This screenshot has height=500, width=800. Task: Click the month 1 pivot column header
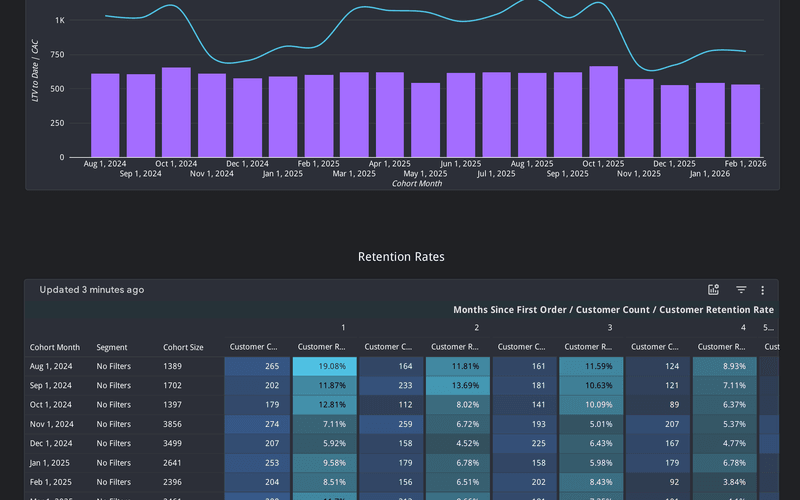click(343, 327)
